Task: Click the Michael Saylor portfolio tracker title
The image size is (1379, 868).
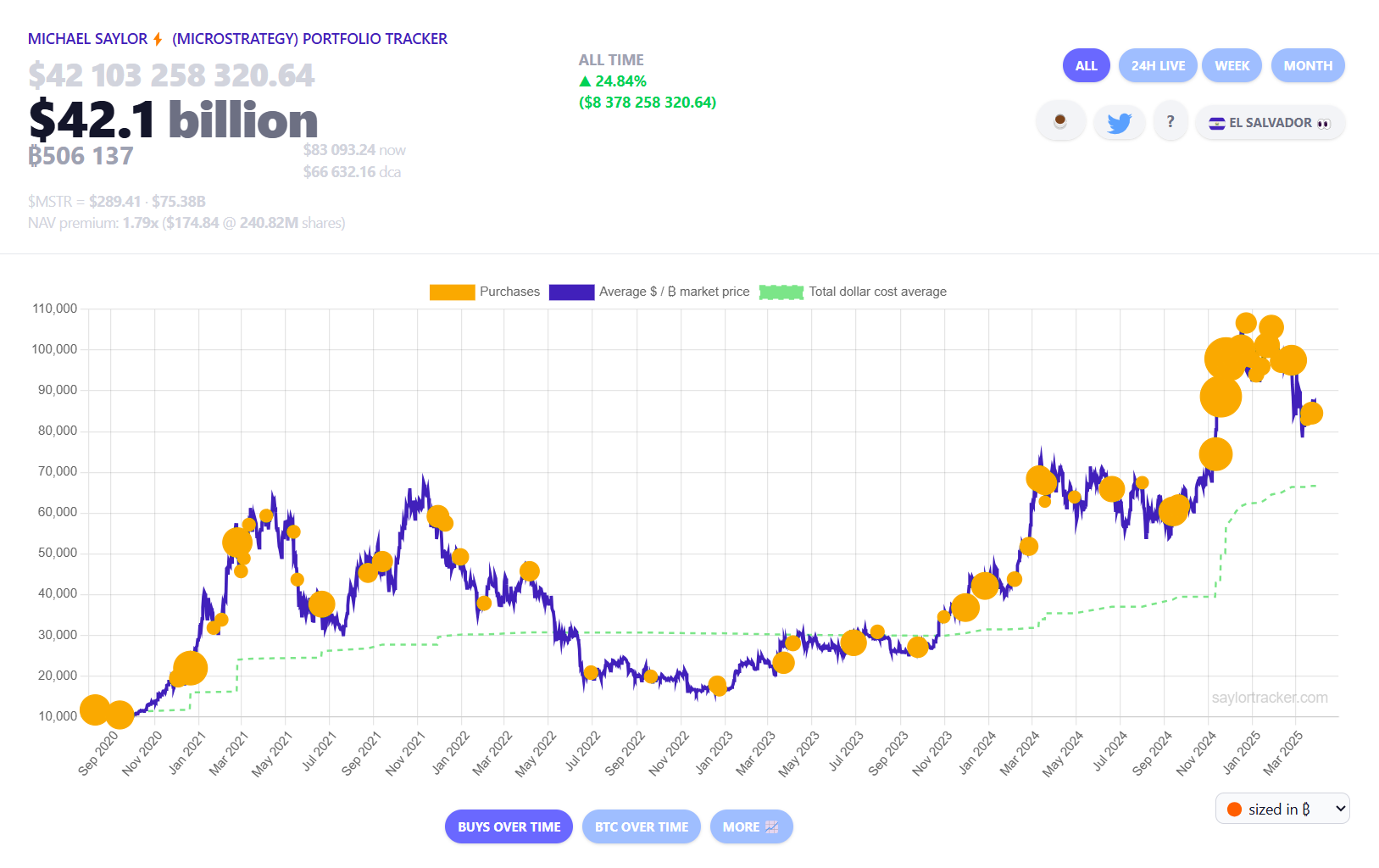Action: 237,39
